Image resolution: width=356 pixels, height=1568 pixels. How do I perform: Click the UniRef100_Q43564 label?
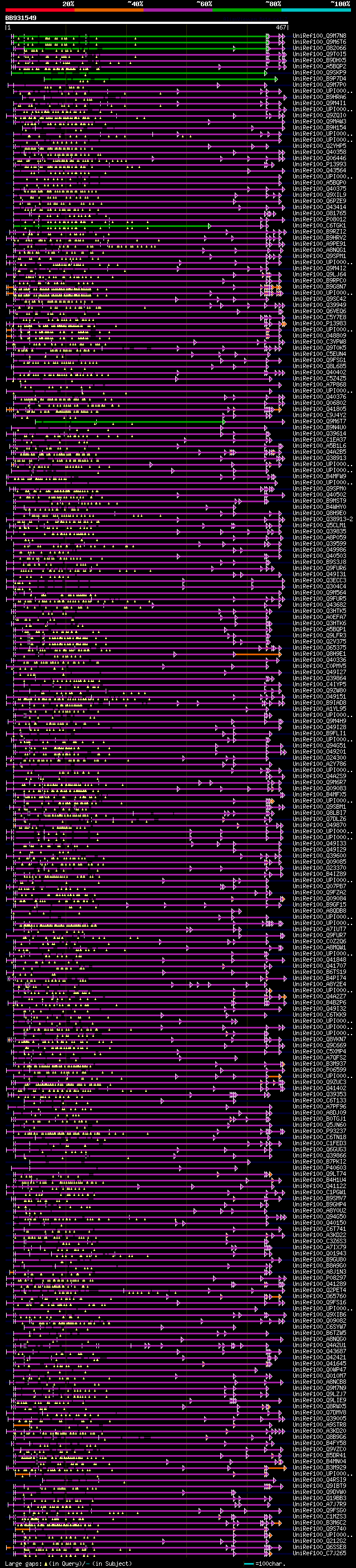[319, 170]
